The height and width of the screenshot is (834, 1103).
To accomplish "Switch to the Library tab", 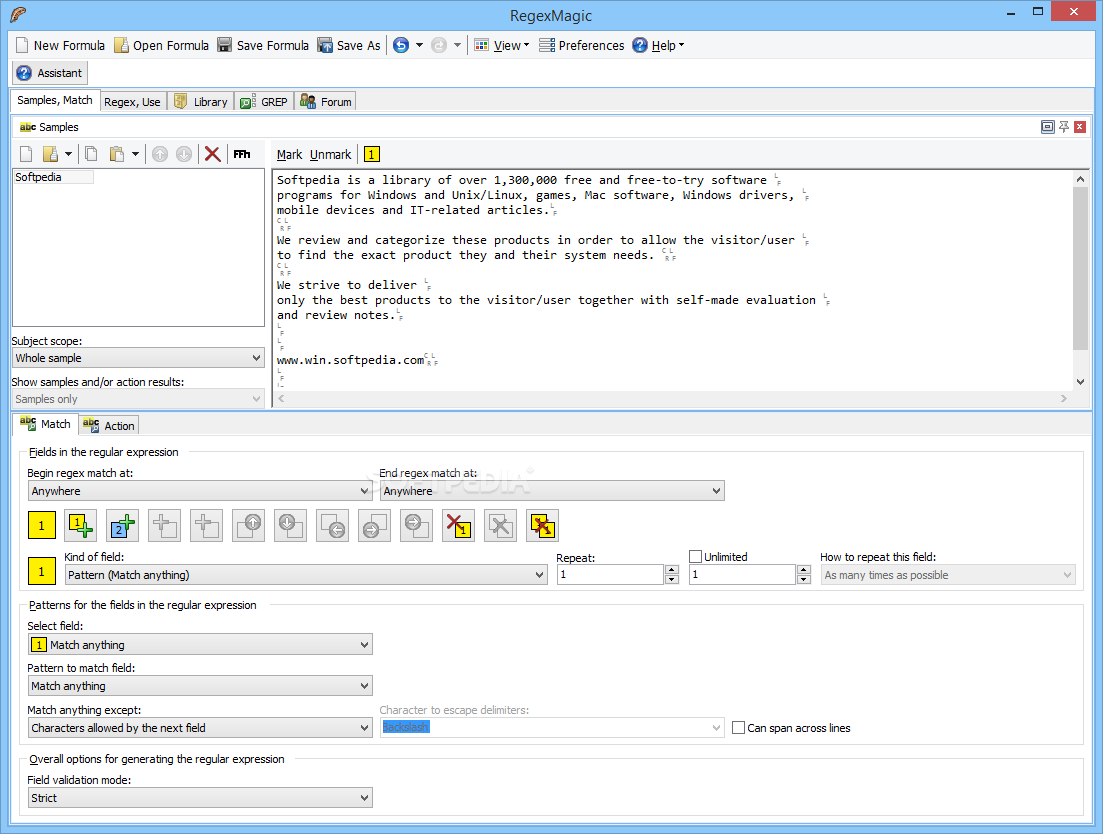I will pos(201,102).
